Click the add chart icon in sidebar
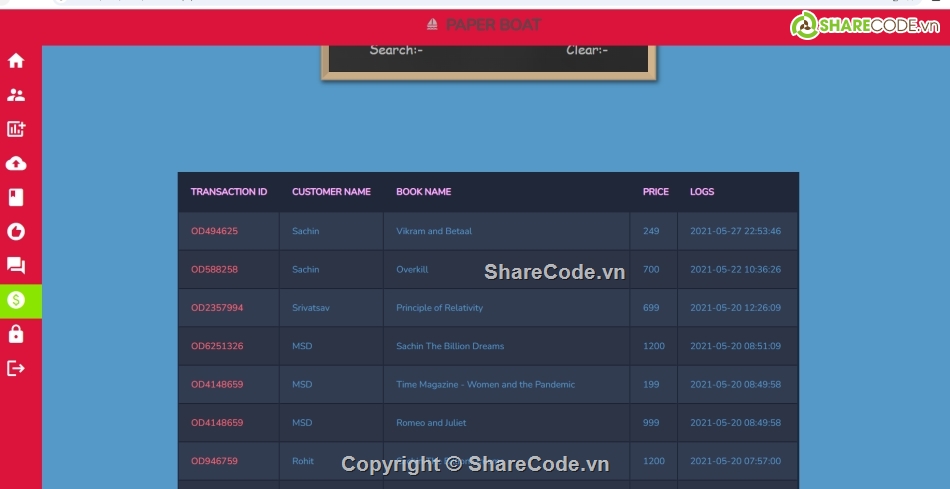Image resolution: width=950 pixels, height=489 pixels. point(16,128)
